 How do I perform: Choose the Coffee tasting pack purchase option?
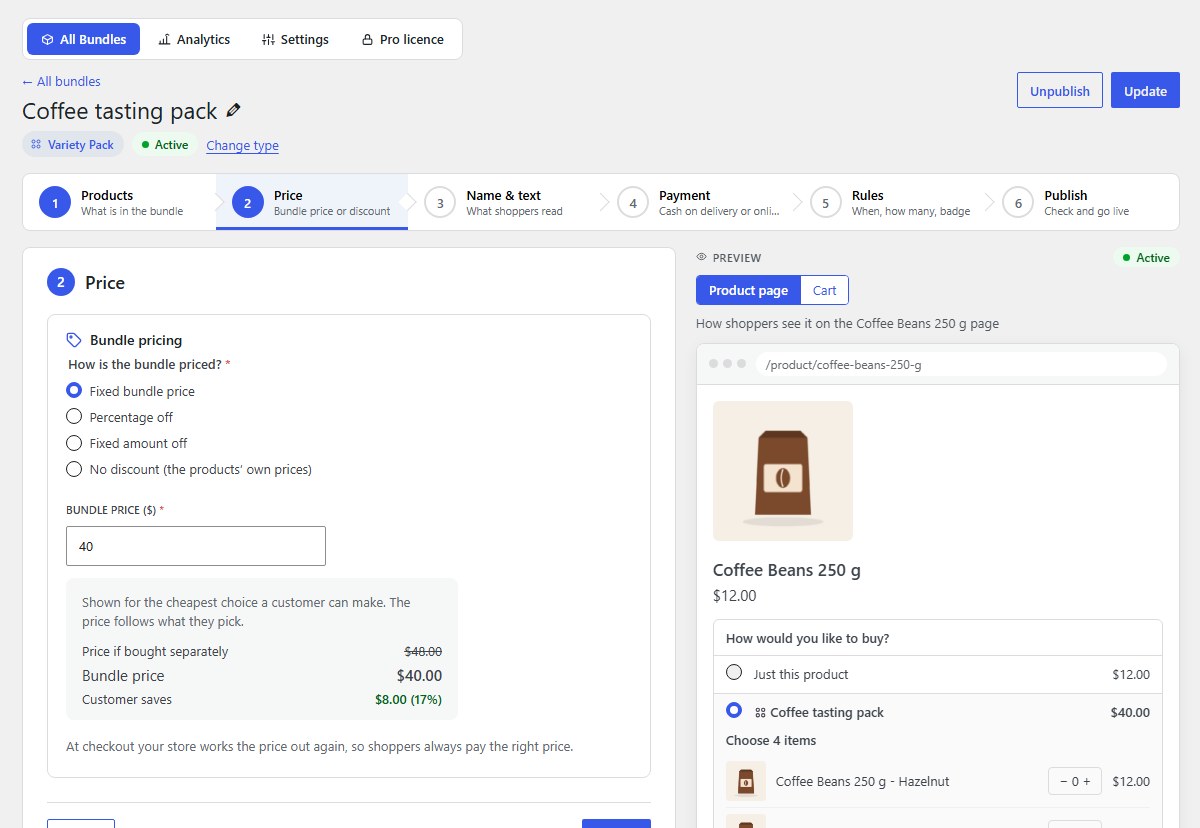(x=735, y=710)
